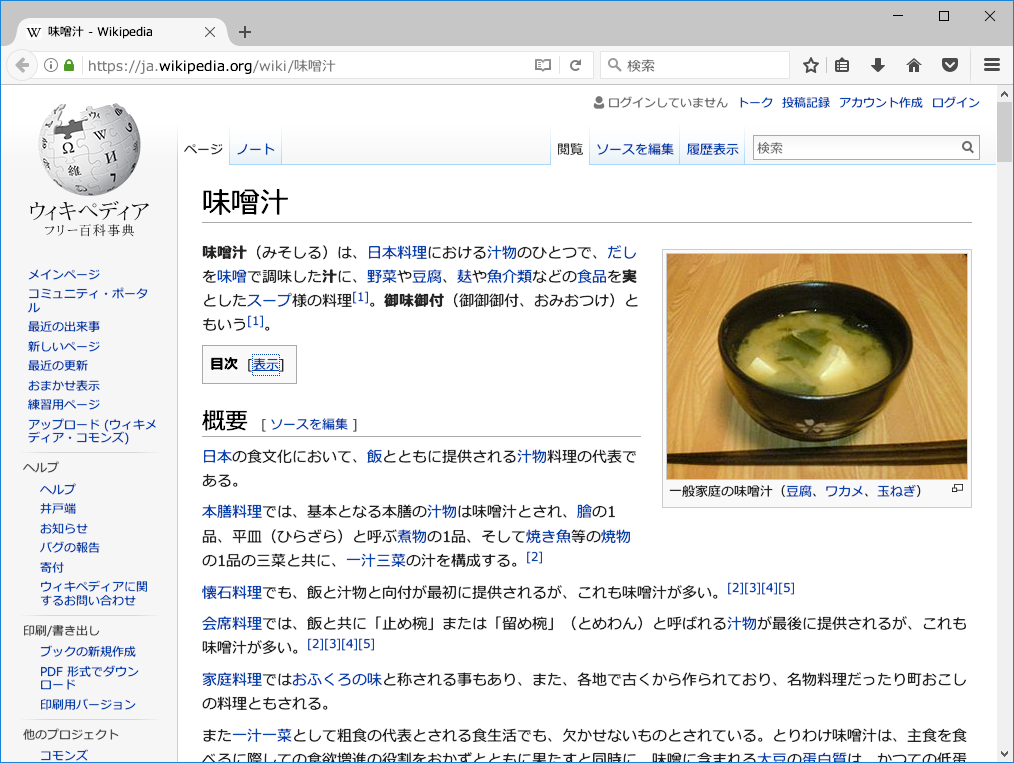The image size is (1014, 763).
Task: Click the scrollbar up arrow
Action: (1004, 94)
